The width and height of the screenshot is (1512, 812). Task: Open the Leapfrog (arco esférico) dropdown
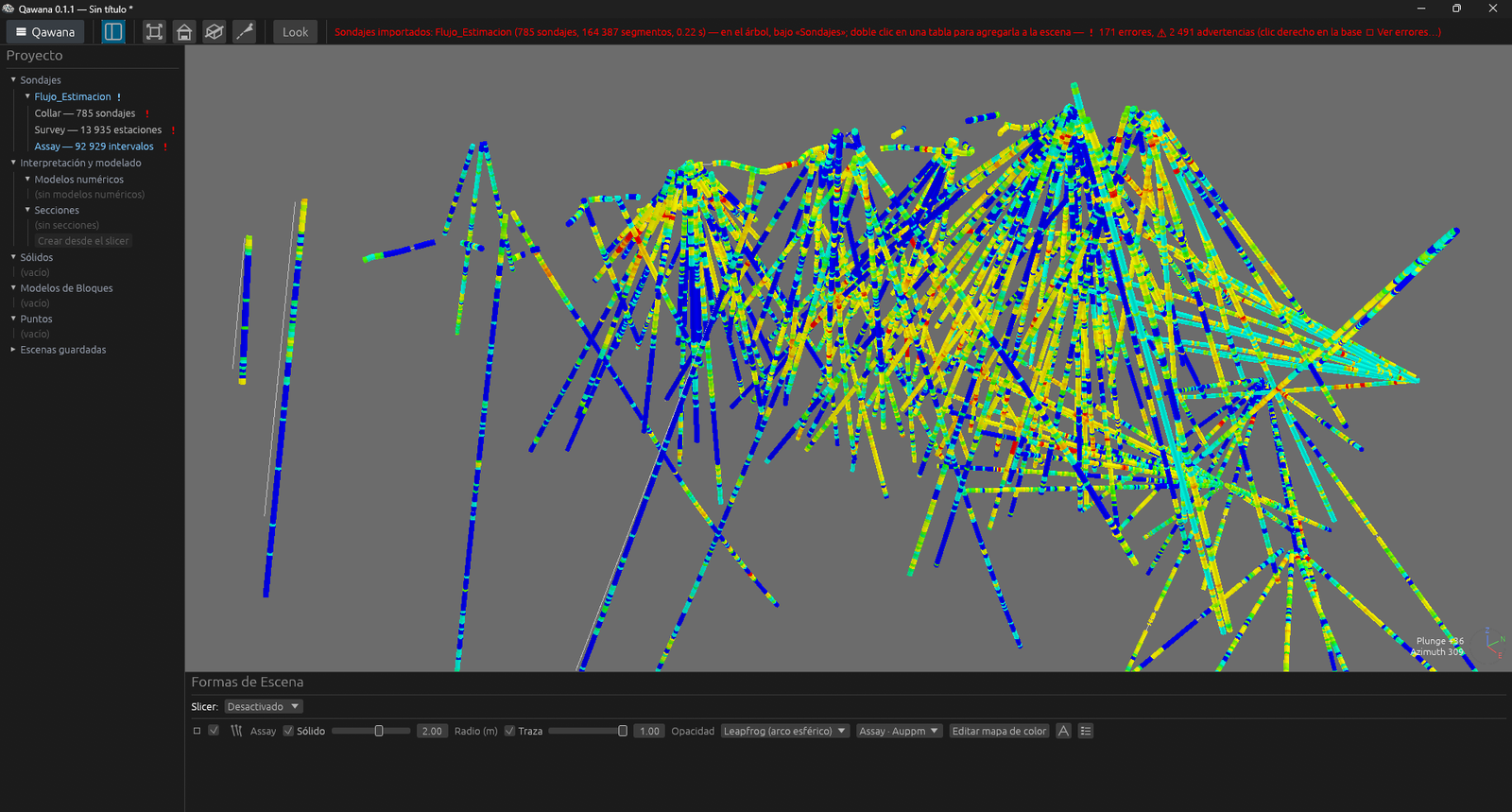click(x=784, y=731)
